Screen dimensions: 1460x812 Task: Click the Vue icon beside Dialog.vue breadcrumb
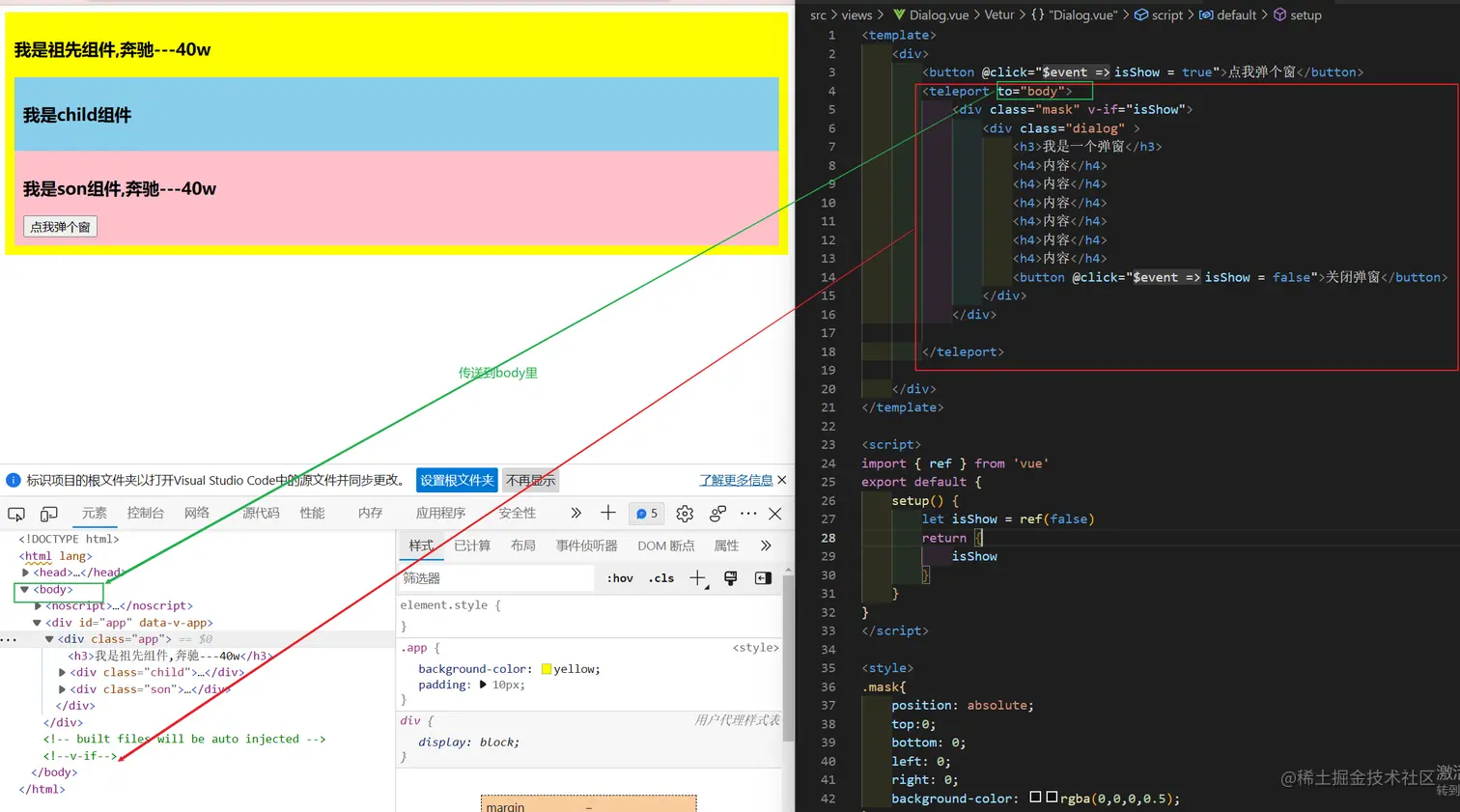[x=899, y=14]
